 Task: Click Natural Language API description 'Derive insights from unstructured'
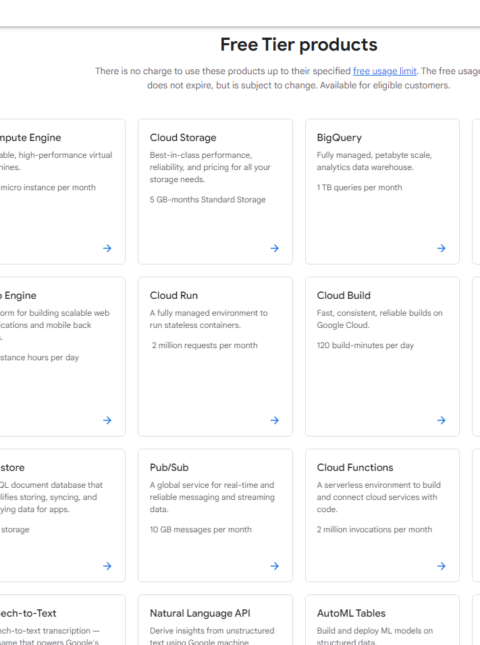tap(212, 630)
